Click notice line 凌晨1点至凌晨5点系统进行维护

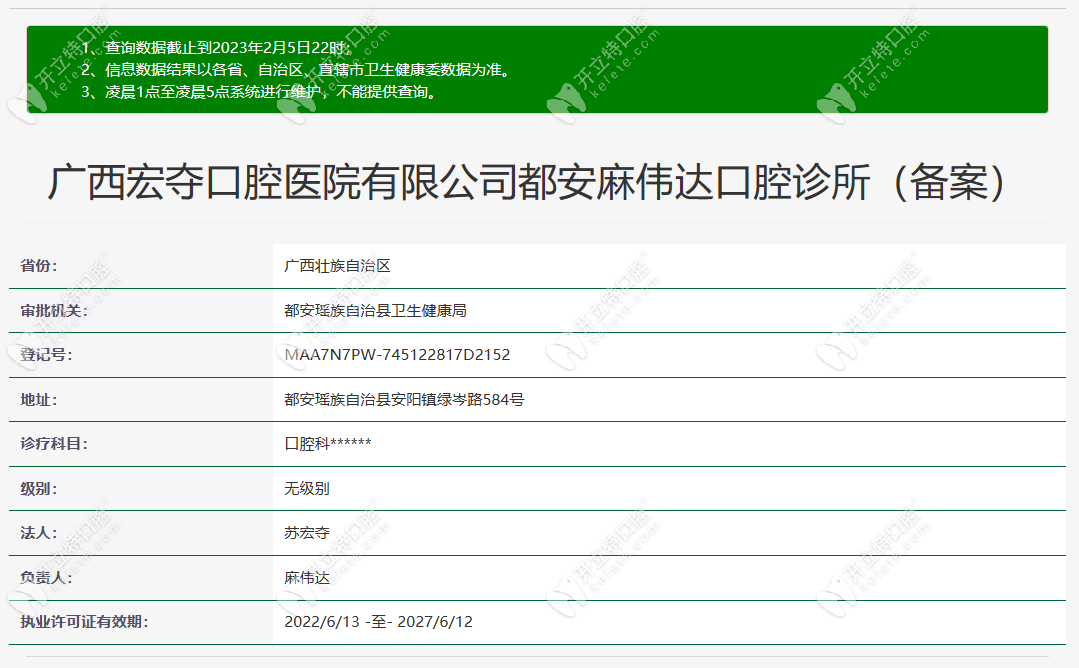(x=259, y=91)
